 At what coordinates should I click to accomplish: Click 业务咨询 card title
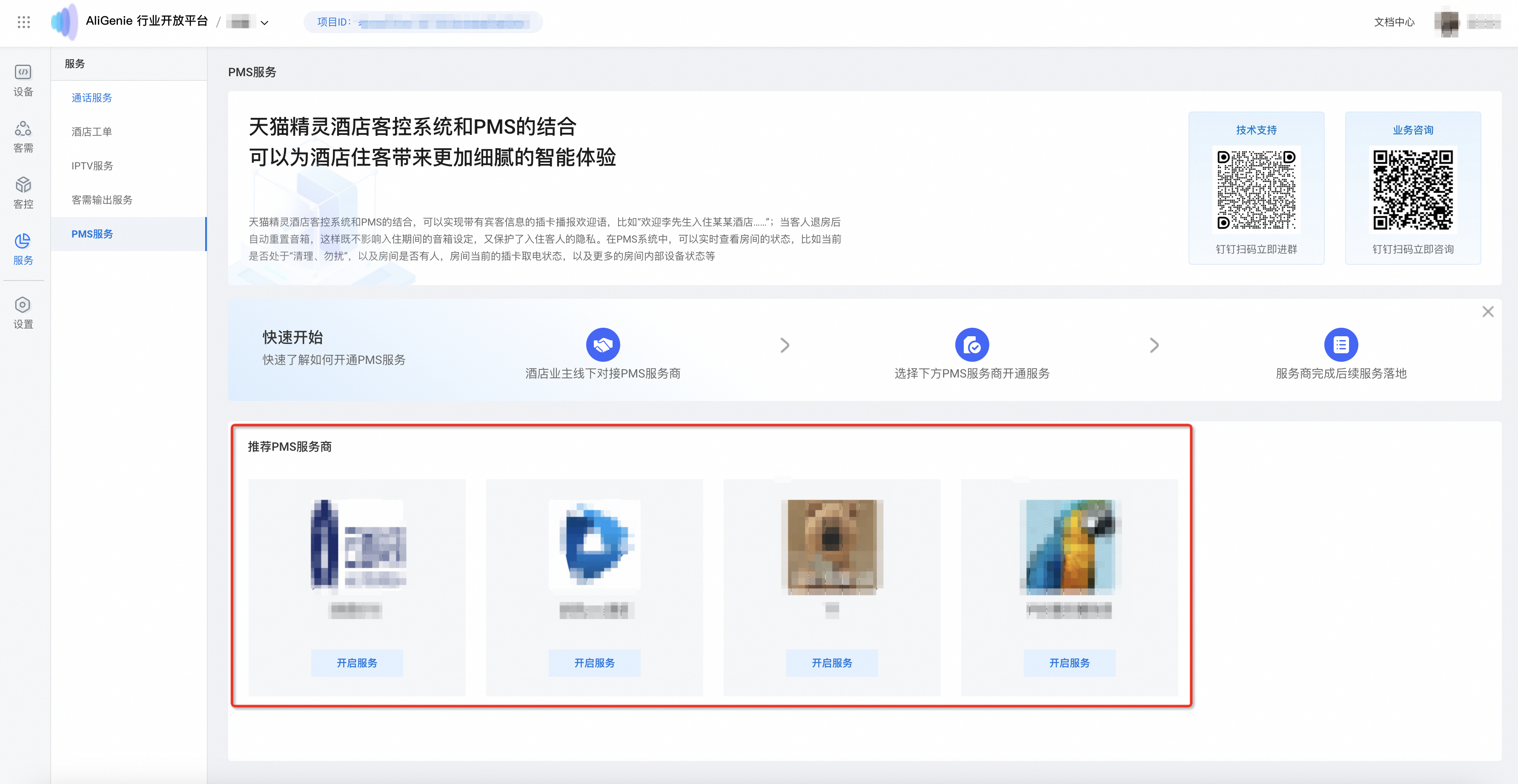coord(1412,130)
